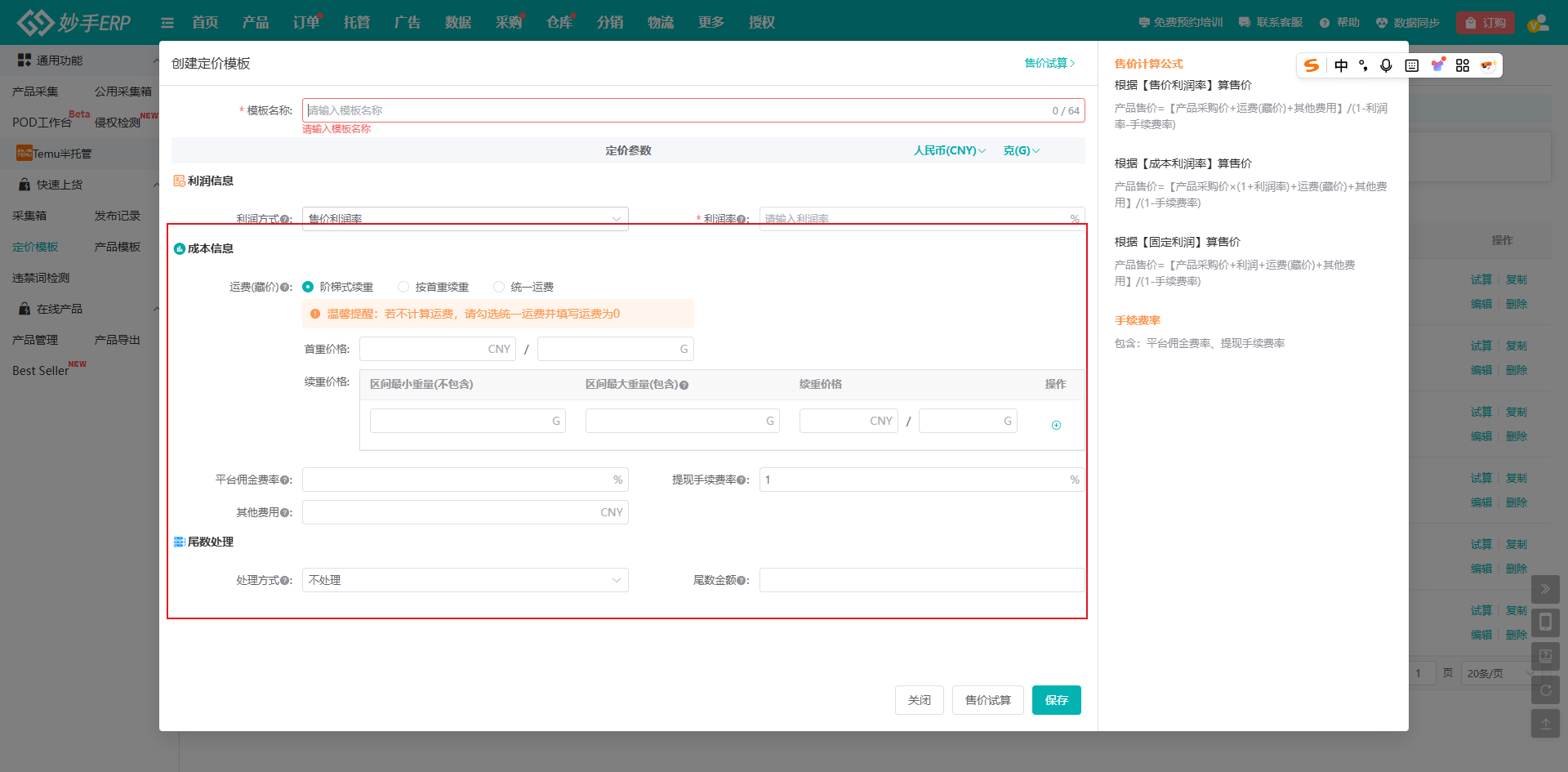The width and height of the screenshot is (1568, 772).
Task: Select the 统一运费 radio option
Action: pos(499,287)
